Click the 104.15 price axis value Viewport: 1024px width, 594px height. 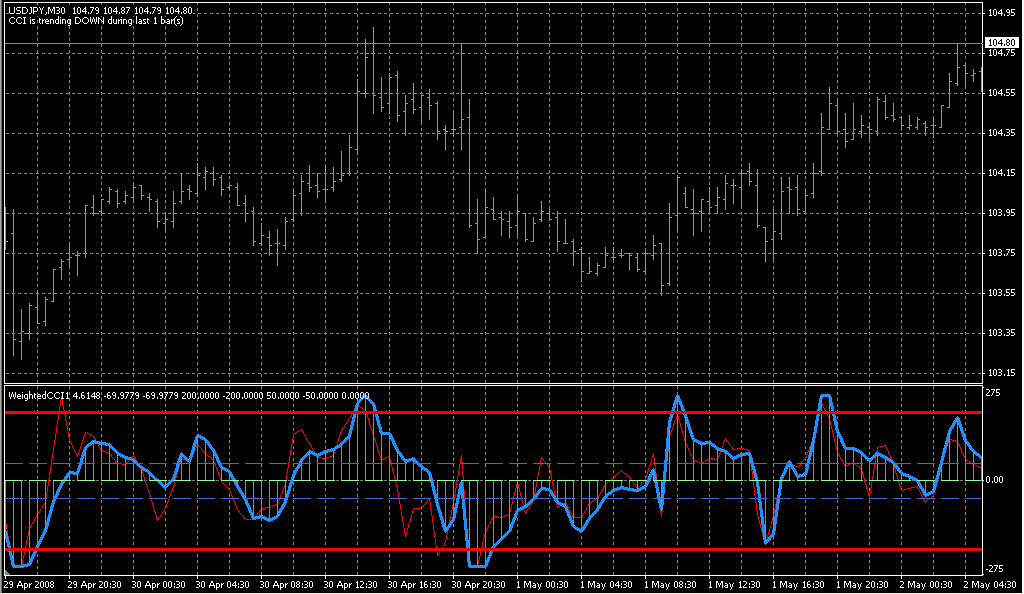pyautogui.click(x=1001, y=173)
